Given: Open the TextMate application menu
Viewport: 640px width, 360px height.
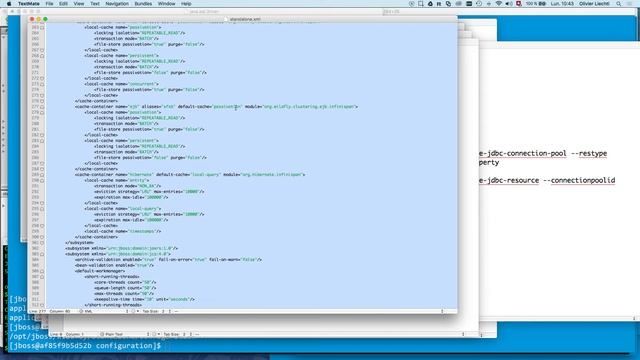Looking at the screenshot, I should (29, 4).
